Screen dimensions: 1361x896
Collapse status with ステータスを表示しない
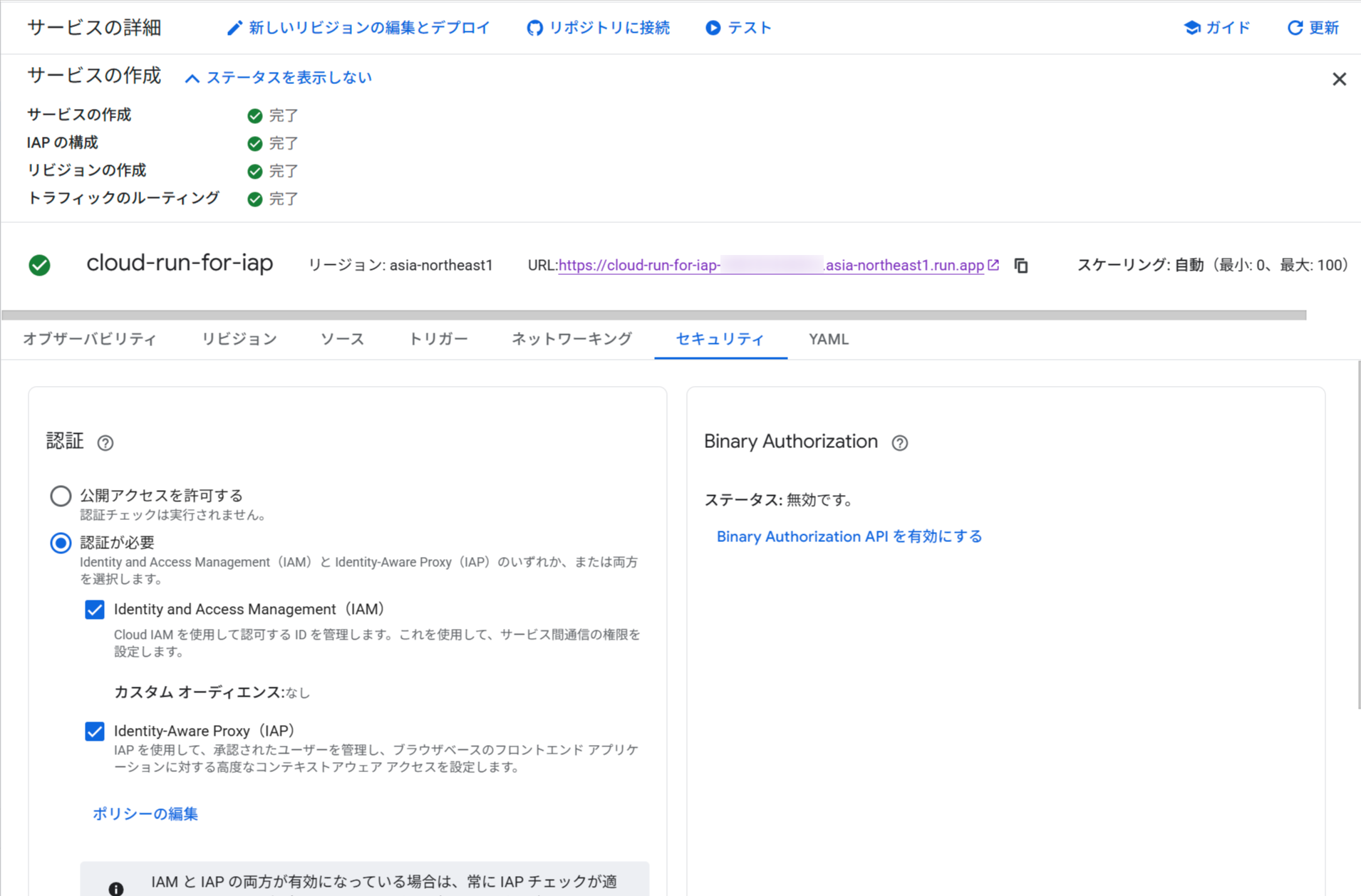[x=278, y=77]
